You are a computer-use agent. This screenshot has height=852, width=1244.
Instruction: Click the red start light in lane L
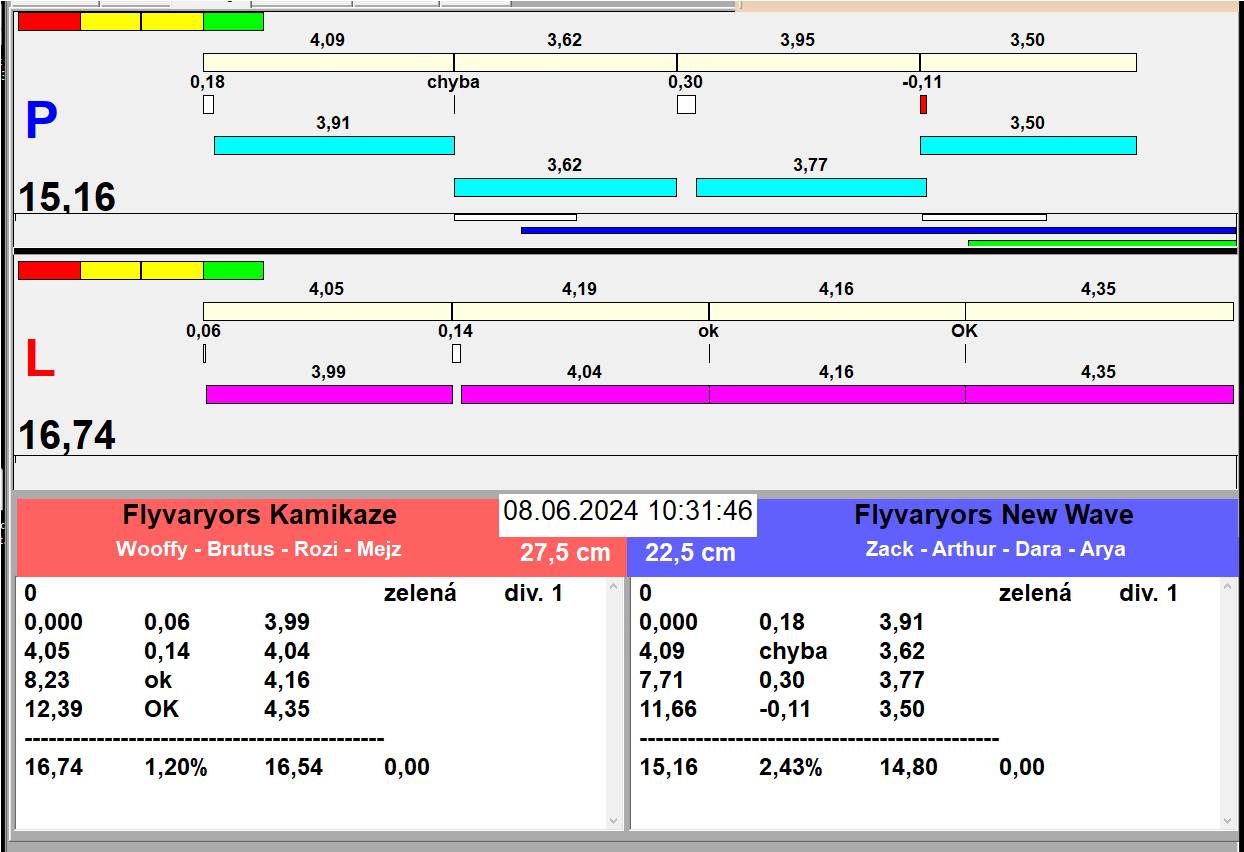(x=49, y=270)
